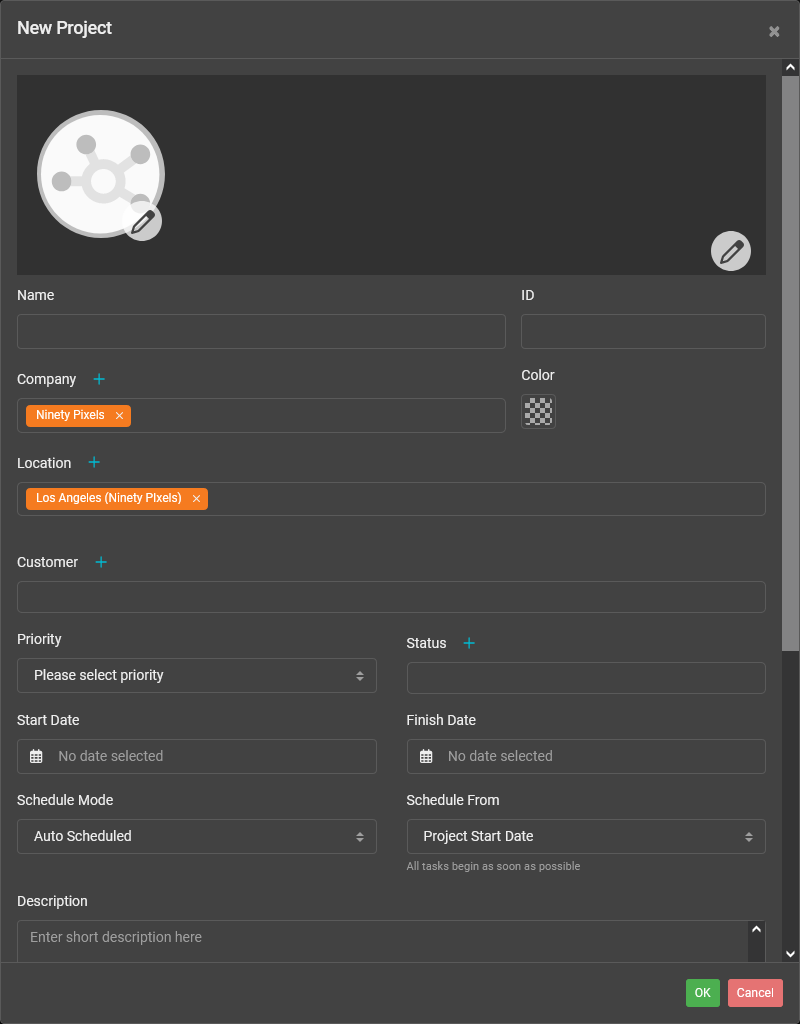The height and width of the screenshot is (1024, 800).
Task: Add a new company with the plus icon
Action: click(x=99, y=379)
